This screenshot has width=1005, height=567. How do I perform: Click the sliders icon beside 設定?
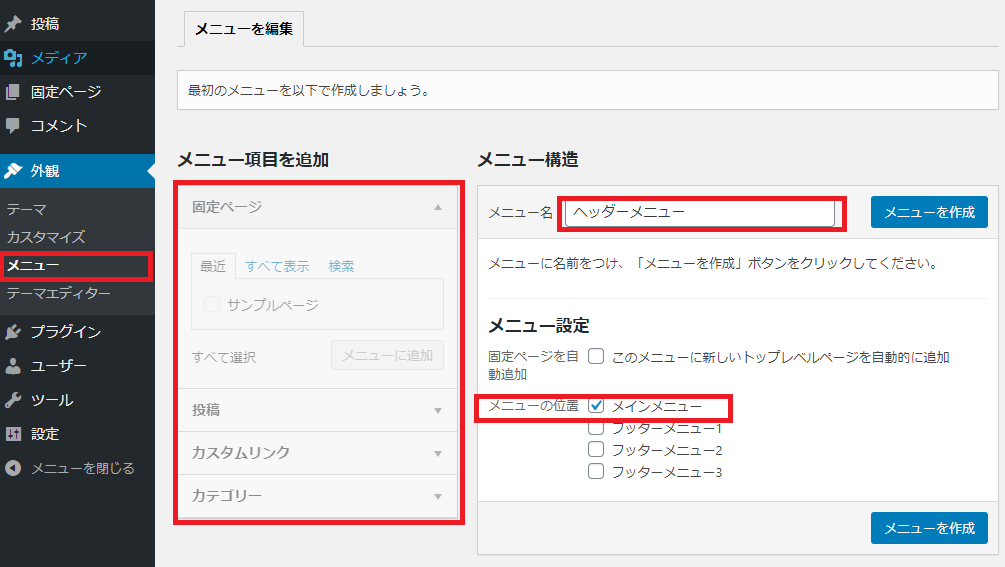[x=13, y=434]
